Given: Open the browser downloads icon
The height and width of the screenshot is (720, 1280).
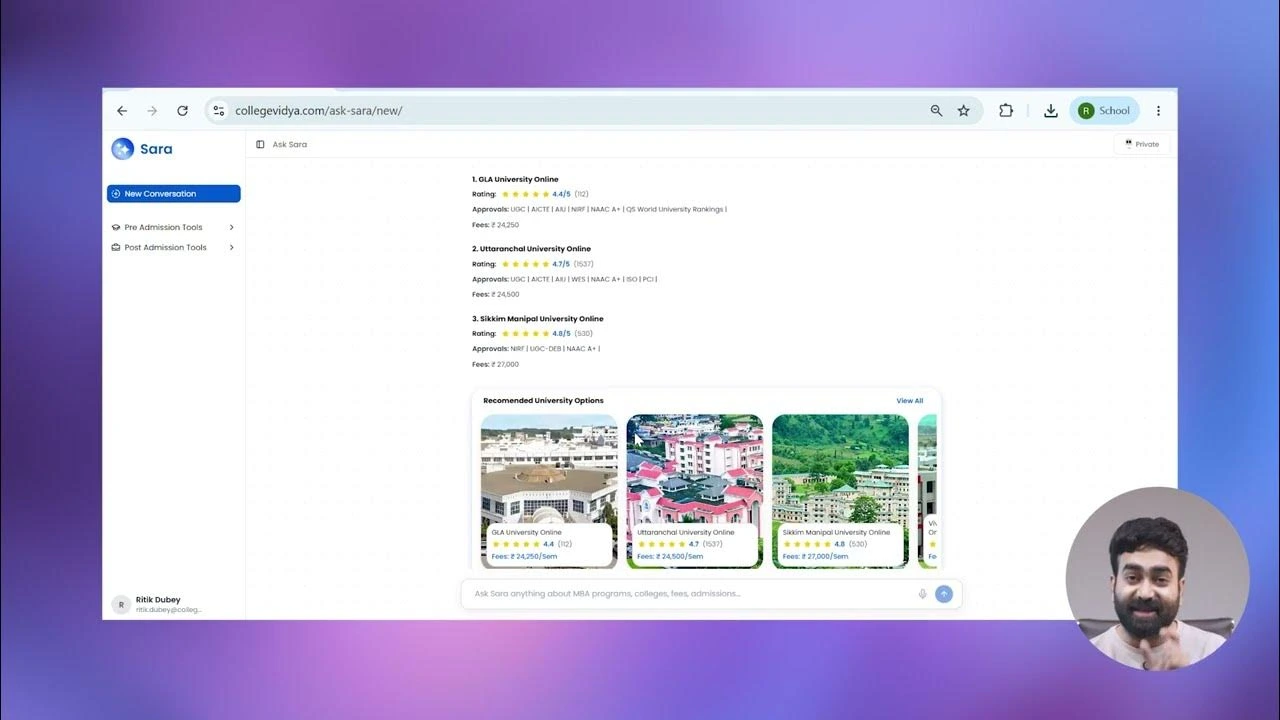Looking at the screenshot, I should (1050, 111).
